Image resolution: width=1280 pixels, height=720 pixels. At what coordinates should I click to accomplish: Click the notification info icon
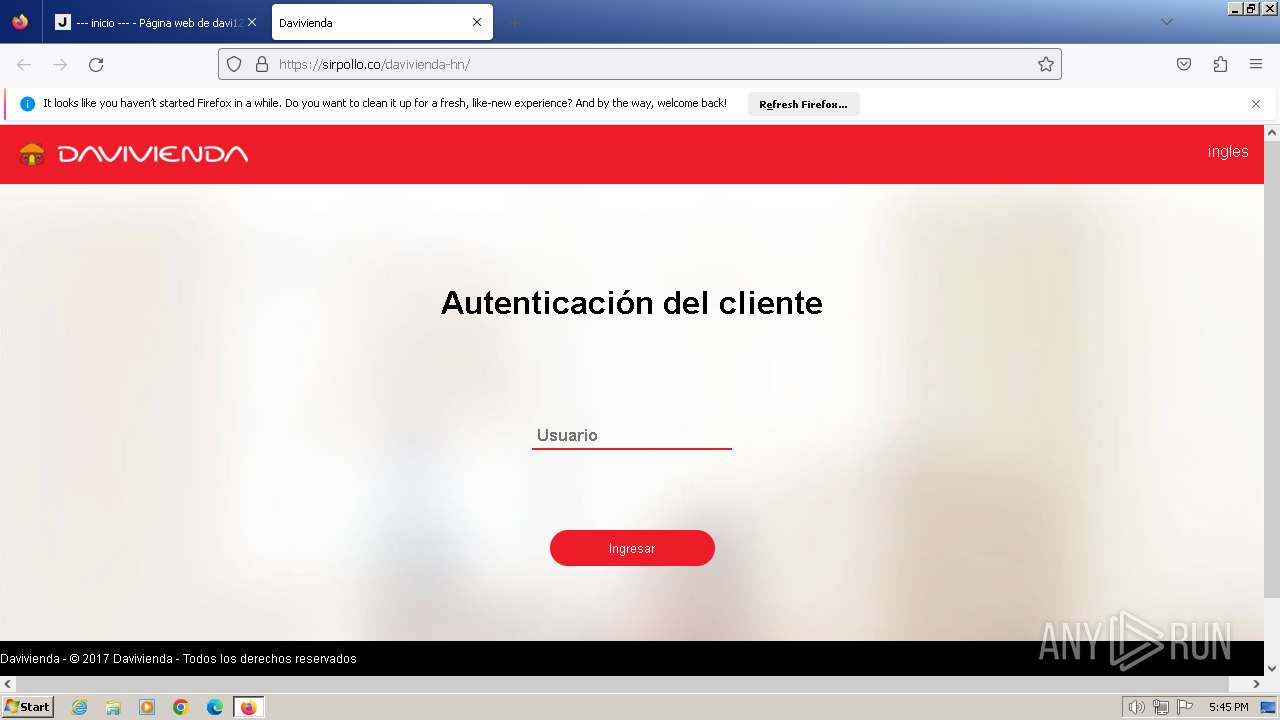(x=27, y=104)
